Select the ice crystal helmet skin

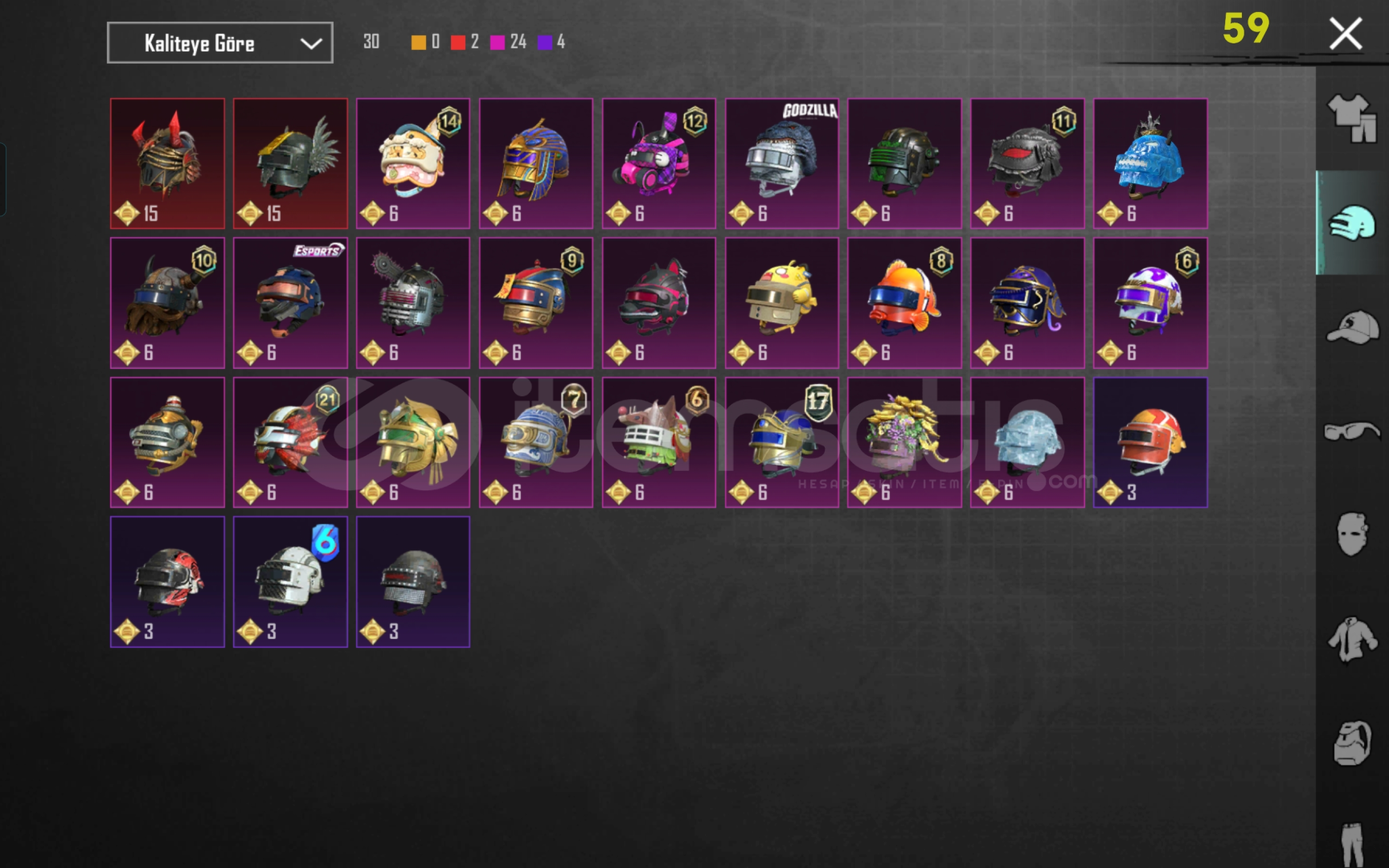coord(1027,442)
